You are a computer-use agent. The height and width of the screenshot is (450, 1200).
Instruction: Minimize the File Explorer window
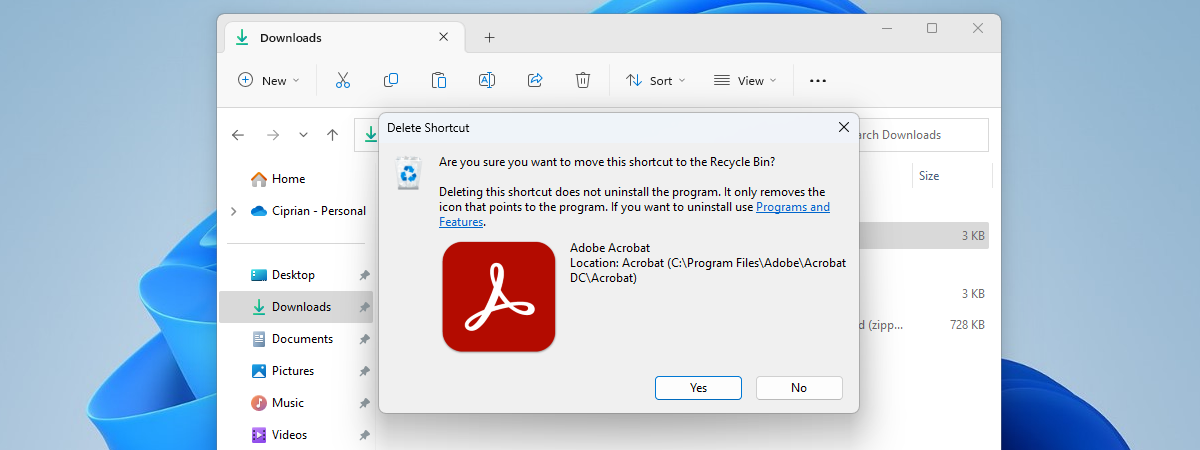coord(886,28)
